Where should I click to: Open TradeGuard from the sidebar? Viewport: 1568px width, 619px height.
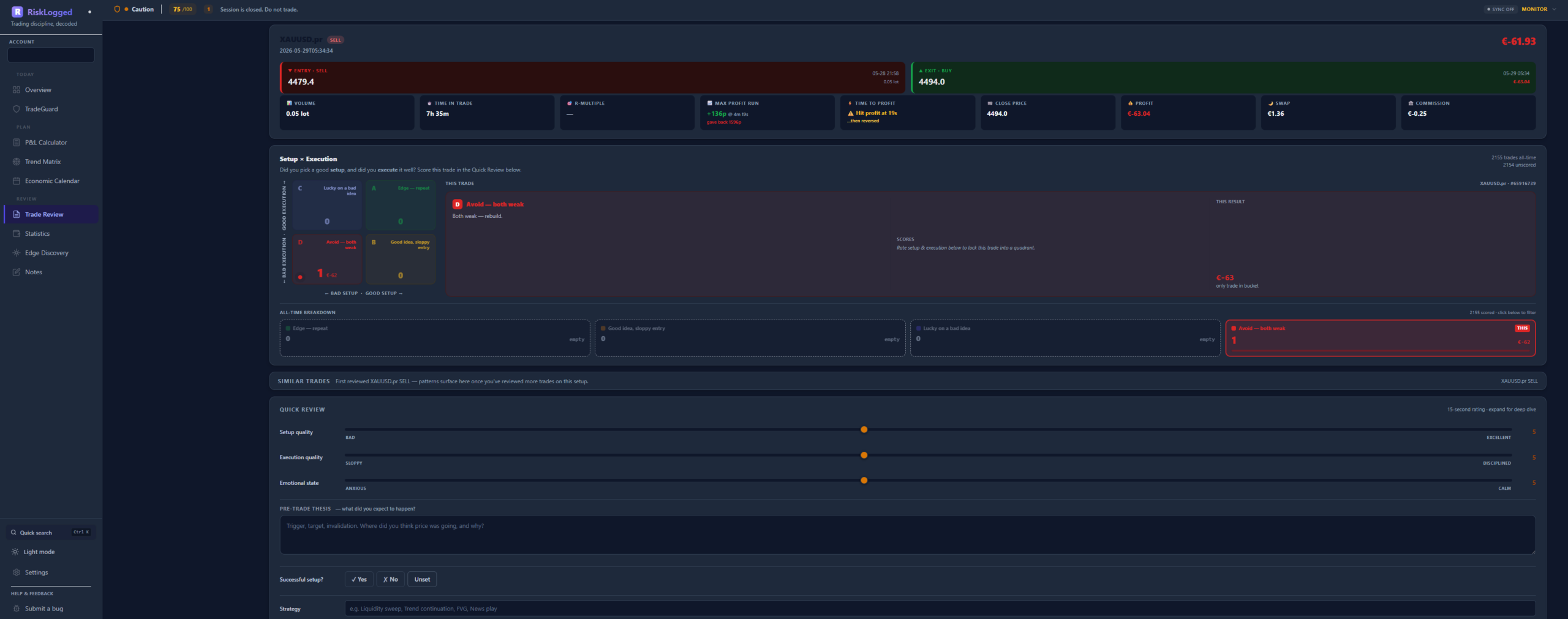(51, 109)
